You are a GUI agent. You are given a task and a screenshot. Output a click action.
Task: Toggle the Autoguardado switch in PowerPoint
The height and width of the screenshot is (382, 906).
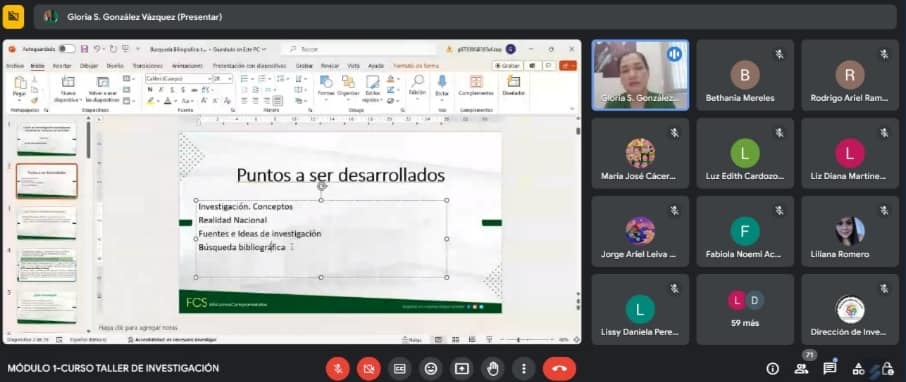66,49
